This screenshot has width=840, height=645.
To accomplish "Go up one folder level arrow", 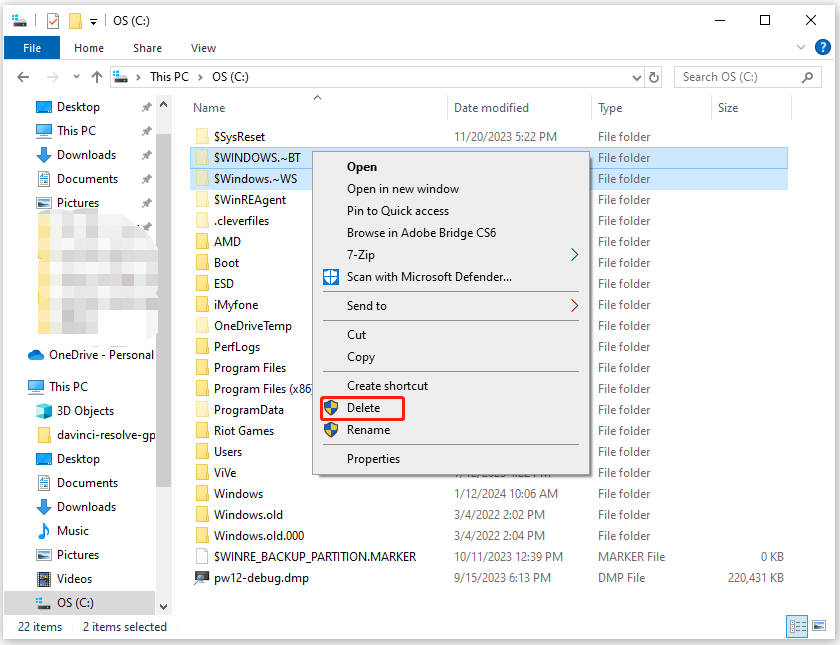I will [x=96, y=76].
